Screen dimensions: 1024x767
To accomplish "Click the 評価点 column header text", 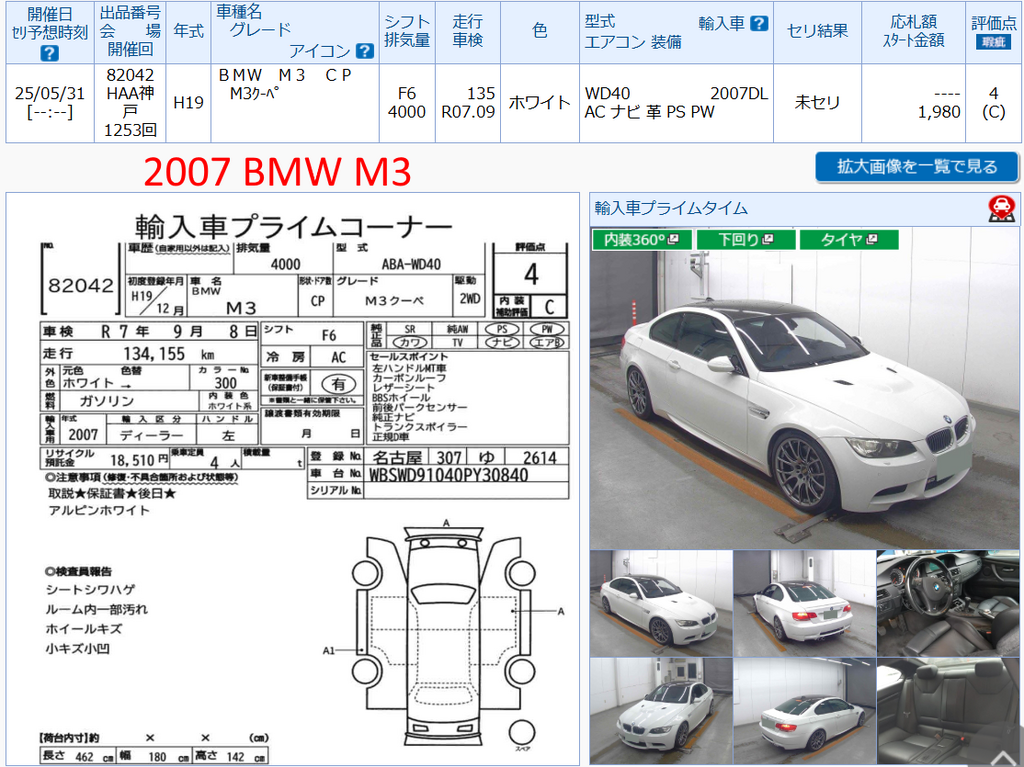I will pyautogui.click(x=993, y=24).
